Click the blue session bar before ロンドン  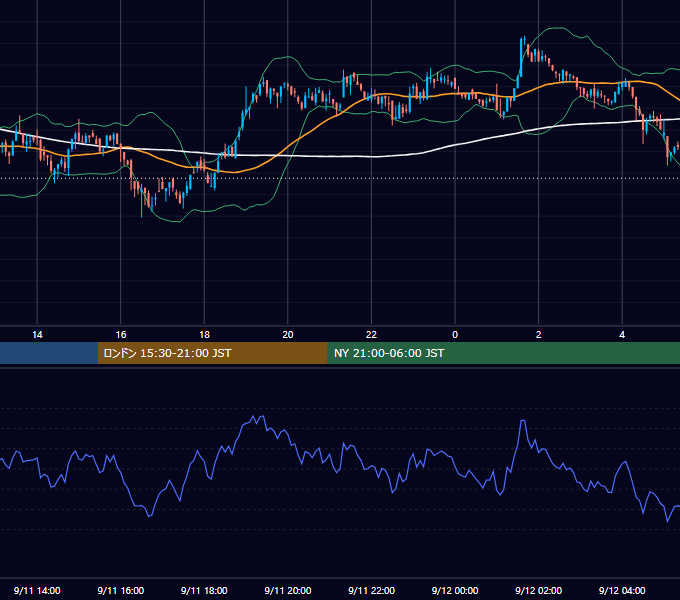point(49,353)
